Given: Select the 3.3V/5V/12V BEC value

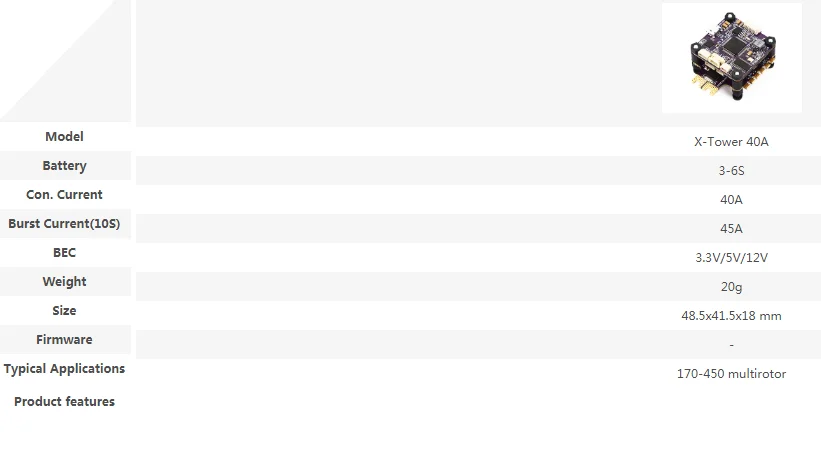Looking at the screenshot, I should tap(731, 258).
